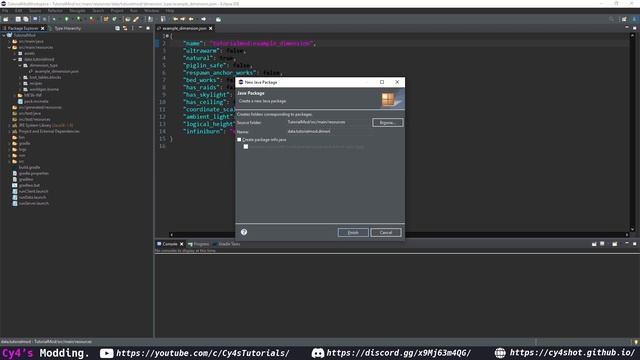Switch to the Gradle Tasks tab
Image resolution: width=640 pixels, height=360 pixels.
[x=227, y=244]
